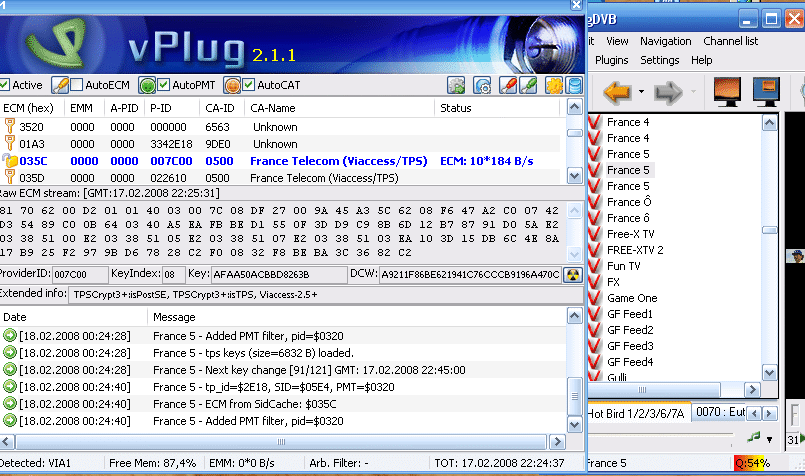Click the key icon of ECM row 01A3
Image resolution: width=805 pixels, height=476 pixels.
point(9,143)
